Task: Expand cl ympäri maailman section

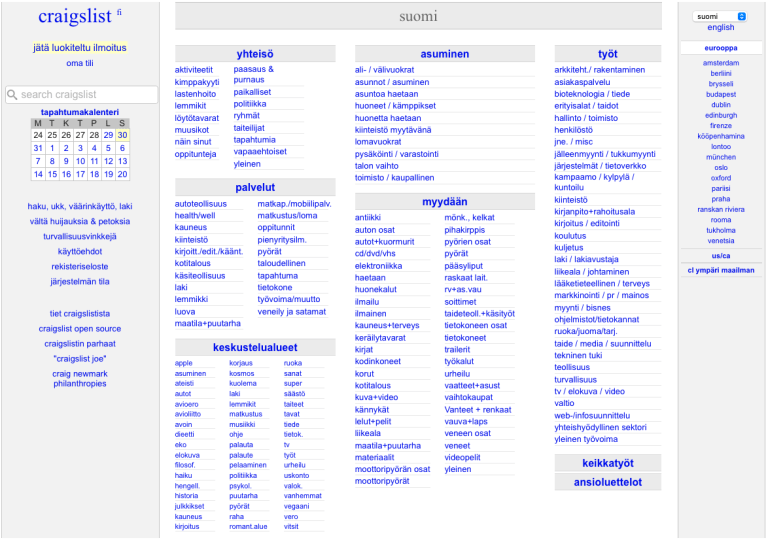Action: tap(720, 270)
